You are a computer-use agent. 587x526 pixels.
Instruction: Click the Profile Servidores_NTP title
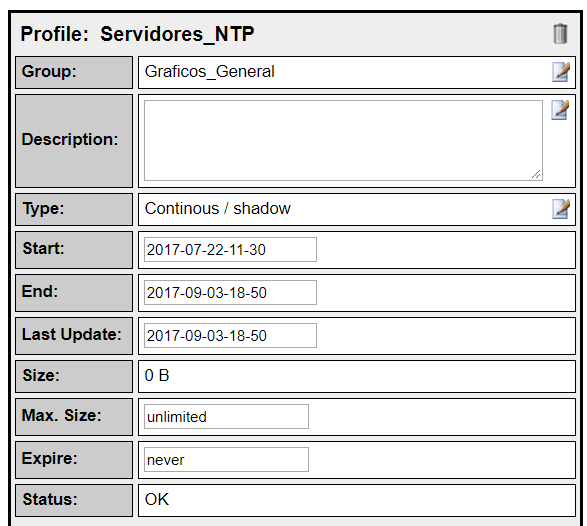pyautogui.click(x=137, y=34)
